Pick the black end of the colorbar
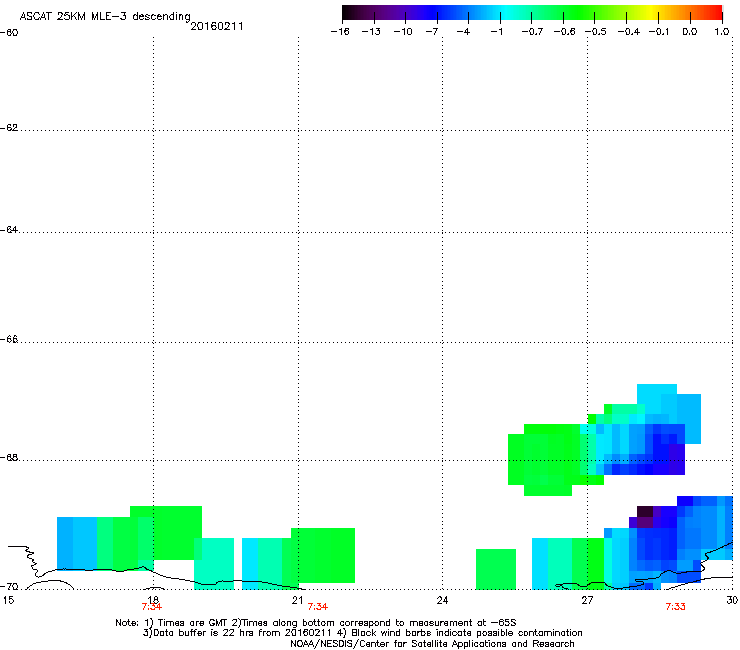 [346, 13]
